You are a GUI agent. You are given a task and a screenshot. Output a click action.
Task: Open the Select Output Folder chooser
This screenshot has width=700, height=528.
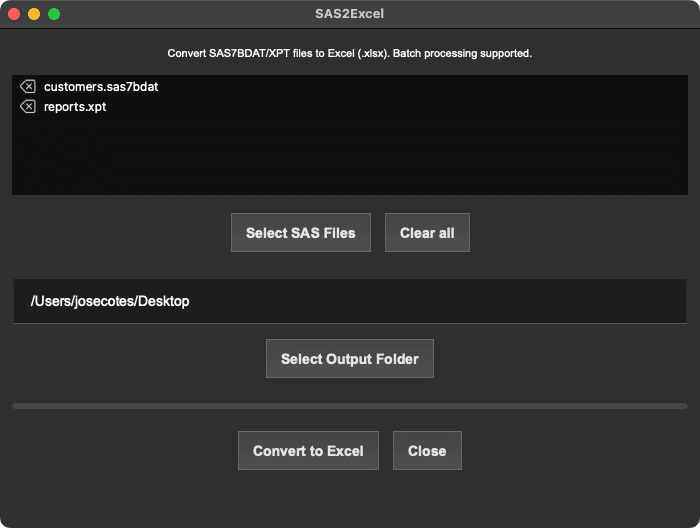point(349,359)
